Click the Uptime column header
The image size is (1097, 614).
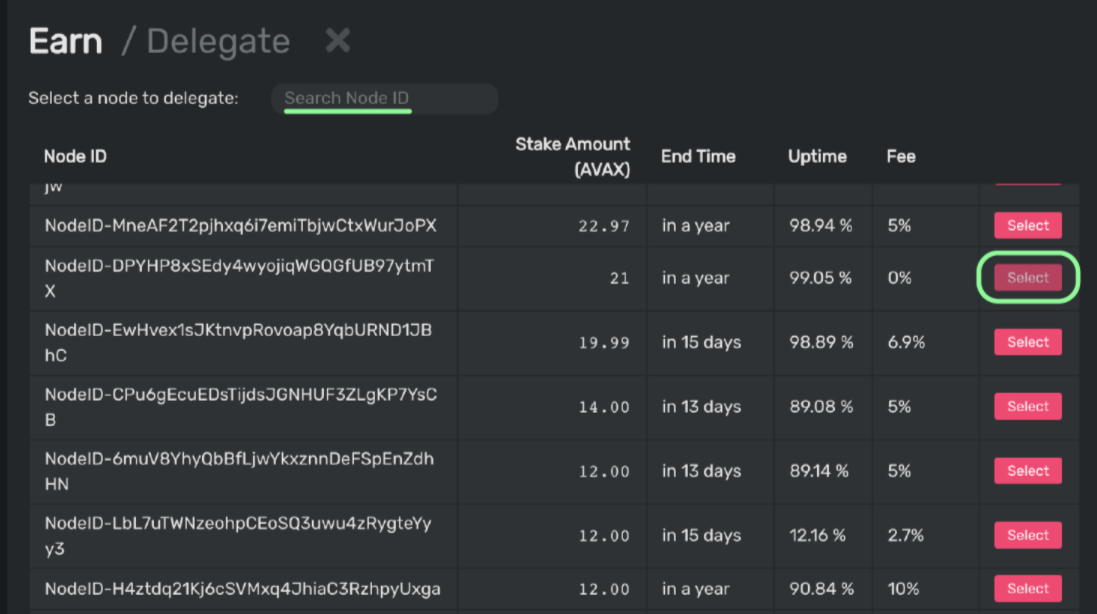click(x=817, y=157)
